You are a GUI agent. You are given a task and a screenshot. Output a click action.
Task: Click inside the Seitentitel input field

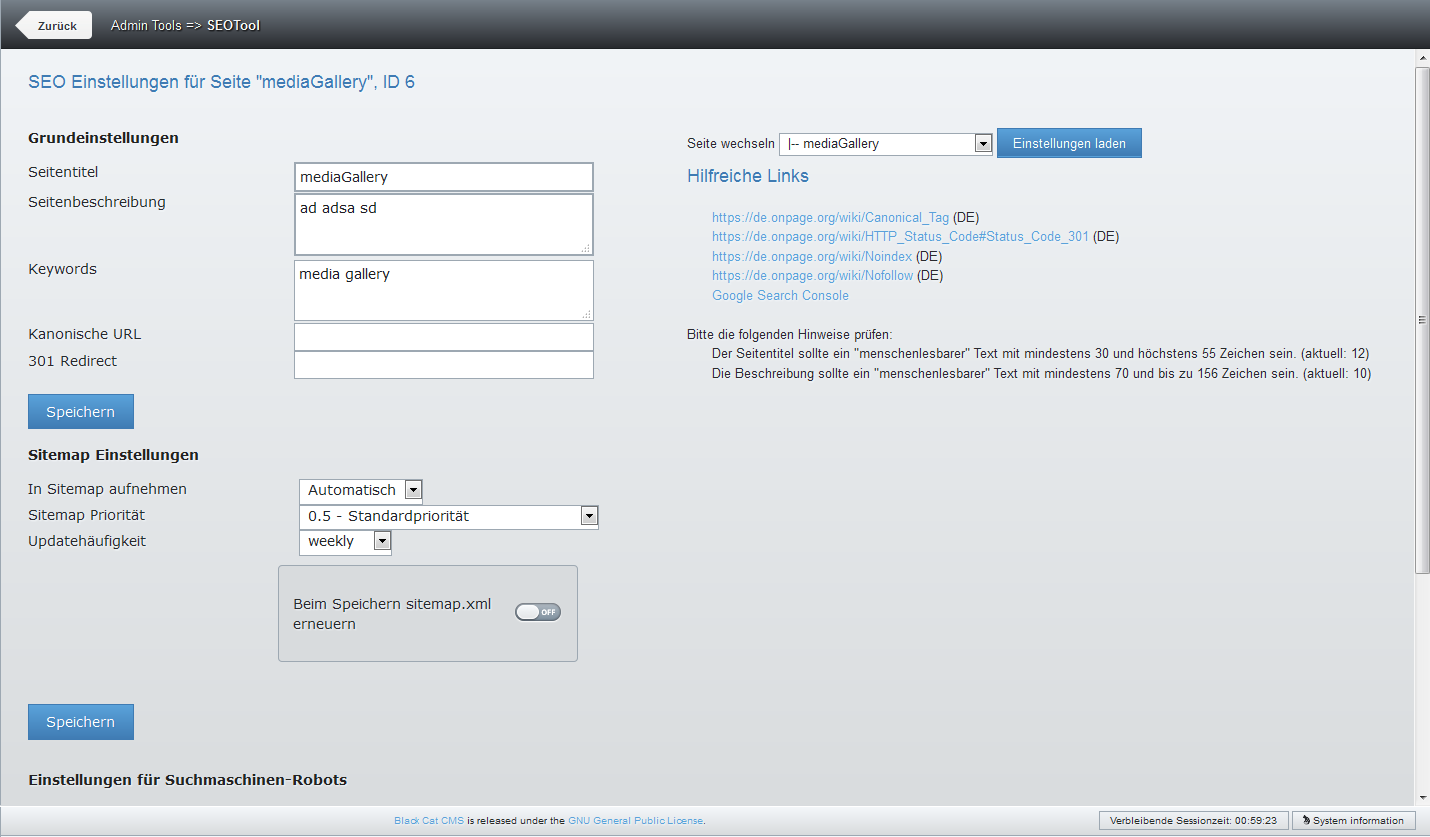coord(443,176)
